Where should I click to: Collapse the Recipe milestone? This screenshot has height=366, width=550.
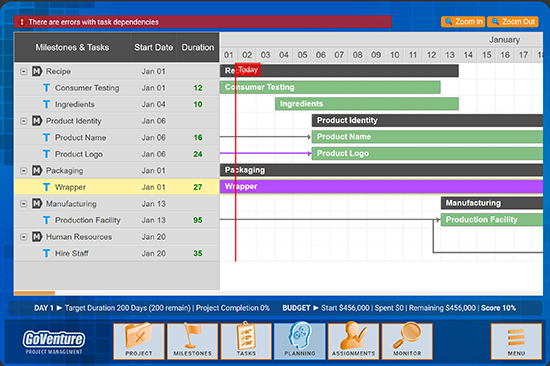[24, 71]
